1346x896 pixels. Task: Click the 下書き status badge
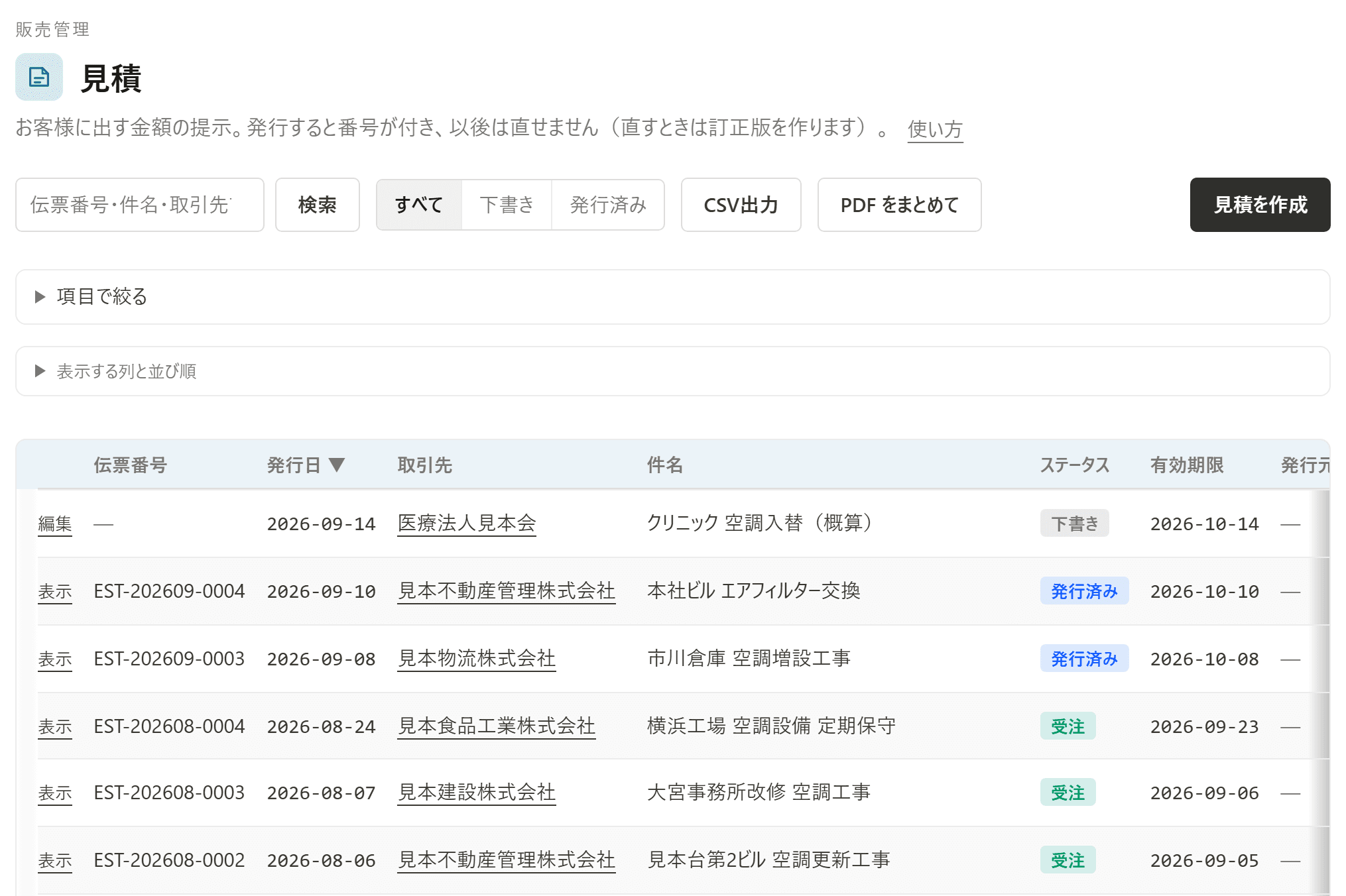(x=1075, y=524)
